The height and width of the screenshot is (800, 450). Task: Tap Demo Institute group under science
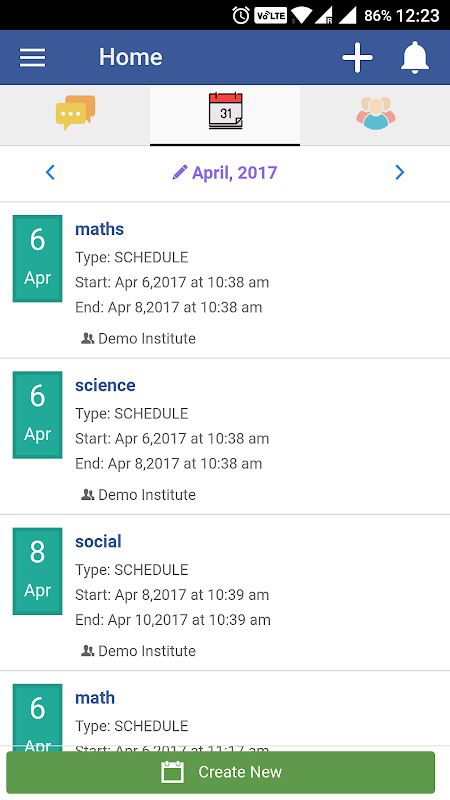tap(138, 494)
